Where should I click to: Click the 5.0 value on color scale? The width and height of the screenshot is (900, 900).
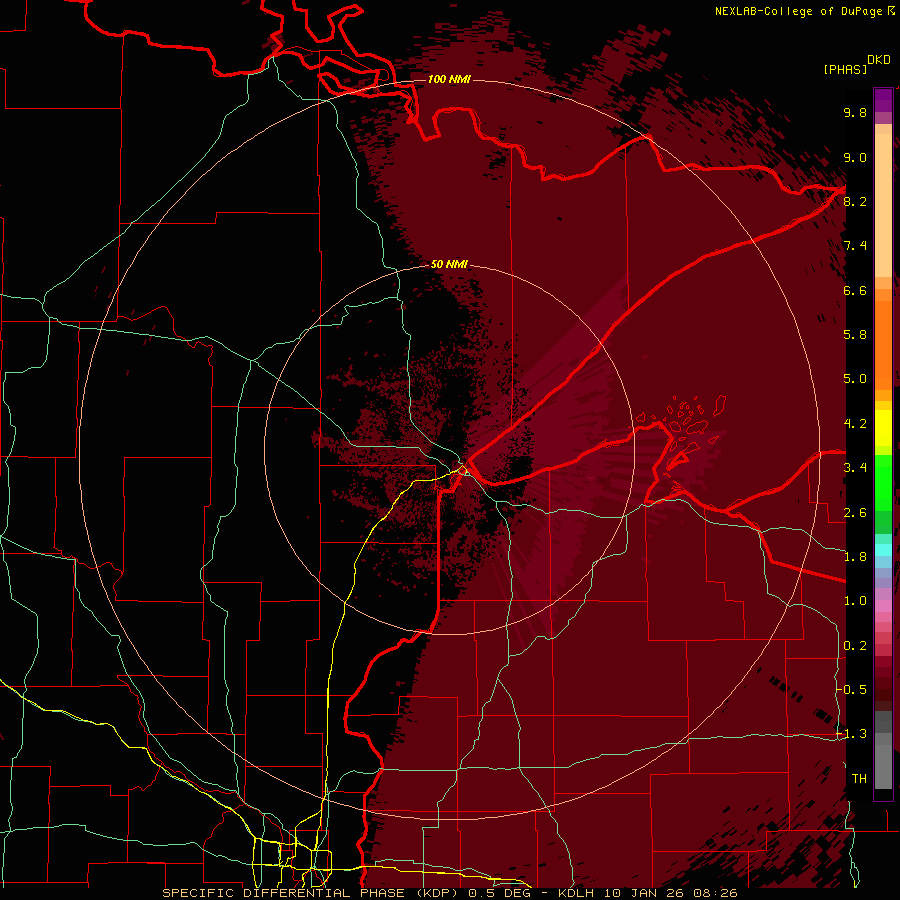click(855, 379)
